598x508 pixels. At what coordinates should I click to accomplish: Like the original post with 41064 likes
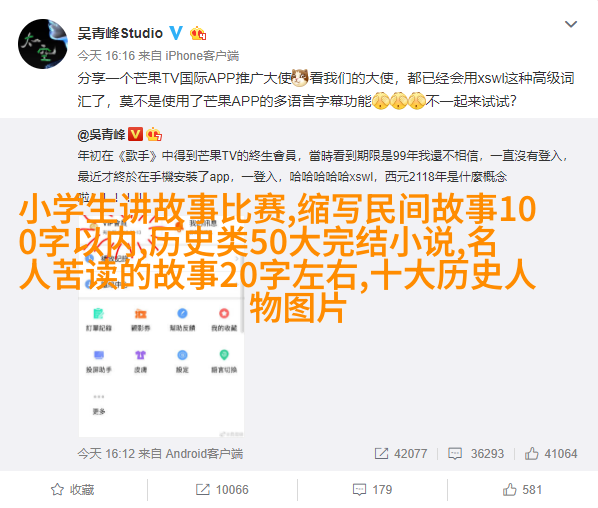tap(551, 453)
